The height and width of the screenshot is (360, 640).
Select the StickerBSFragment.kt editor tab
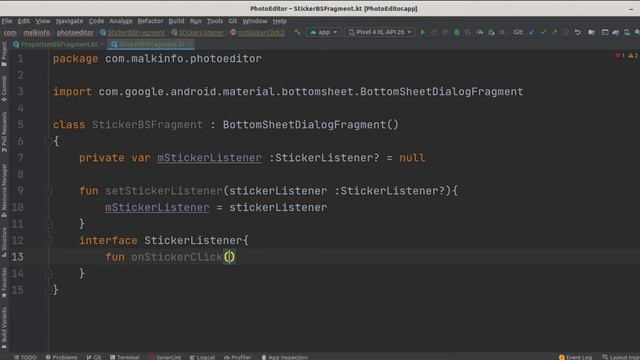(150, 44)
